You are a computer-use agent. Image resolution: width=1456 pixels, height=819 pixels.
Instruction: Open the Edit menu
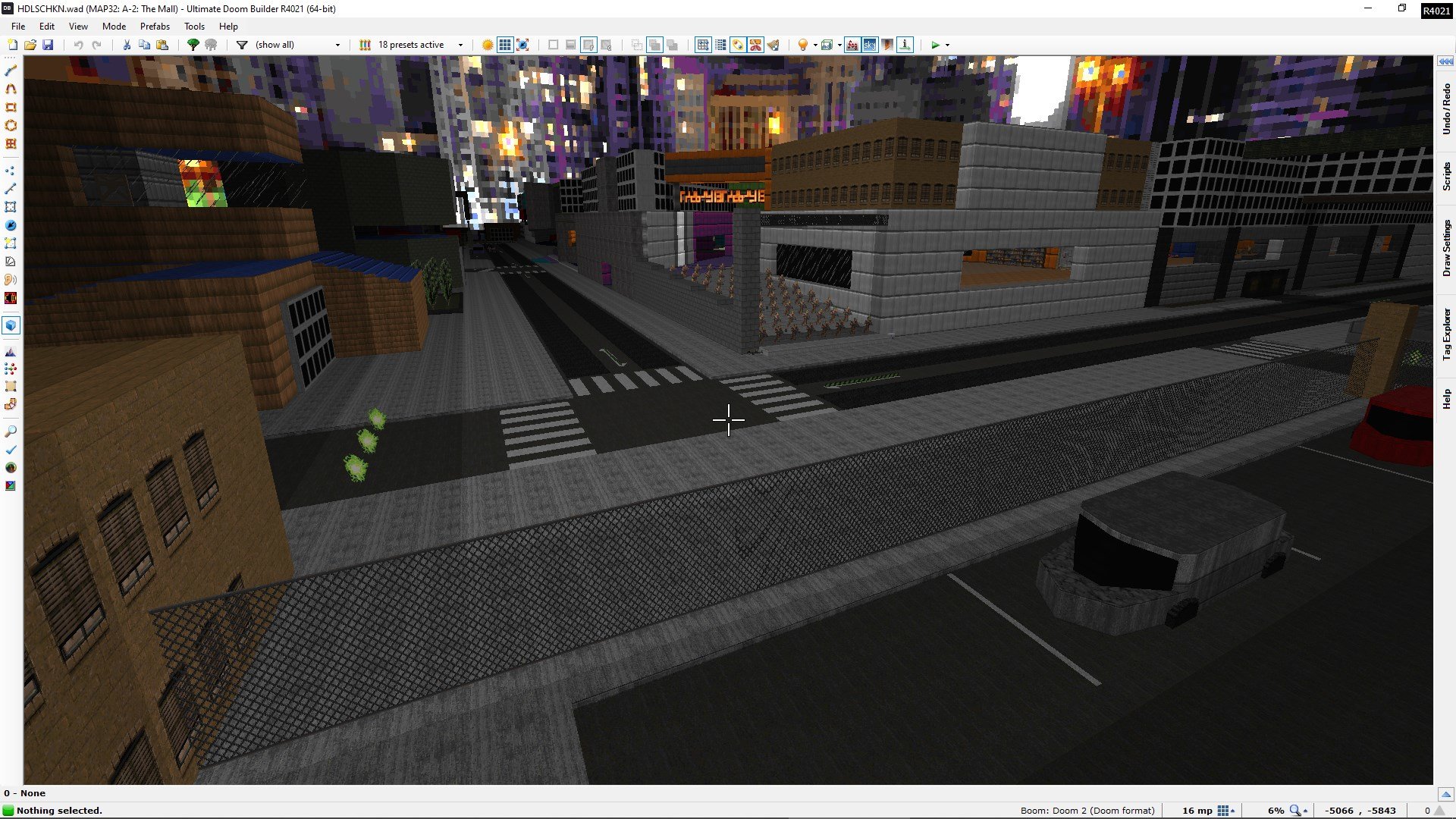click(47, 26)
